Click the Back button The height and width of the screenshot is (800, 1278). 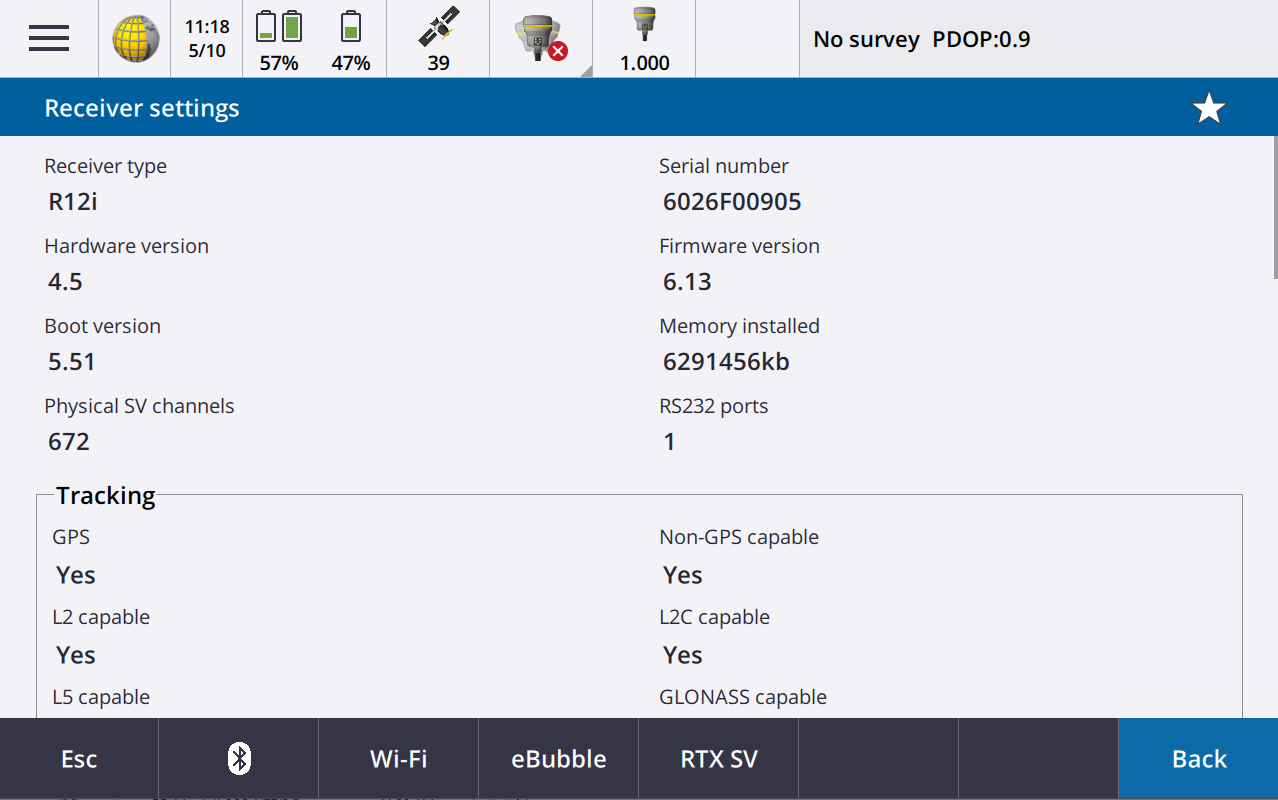(x=1198, y=759)
